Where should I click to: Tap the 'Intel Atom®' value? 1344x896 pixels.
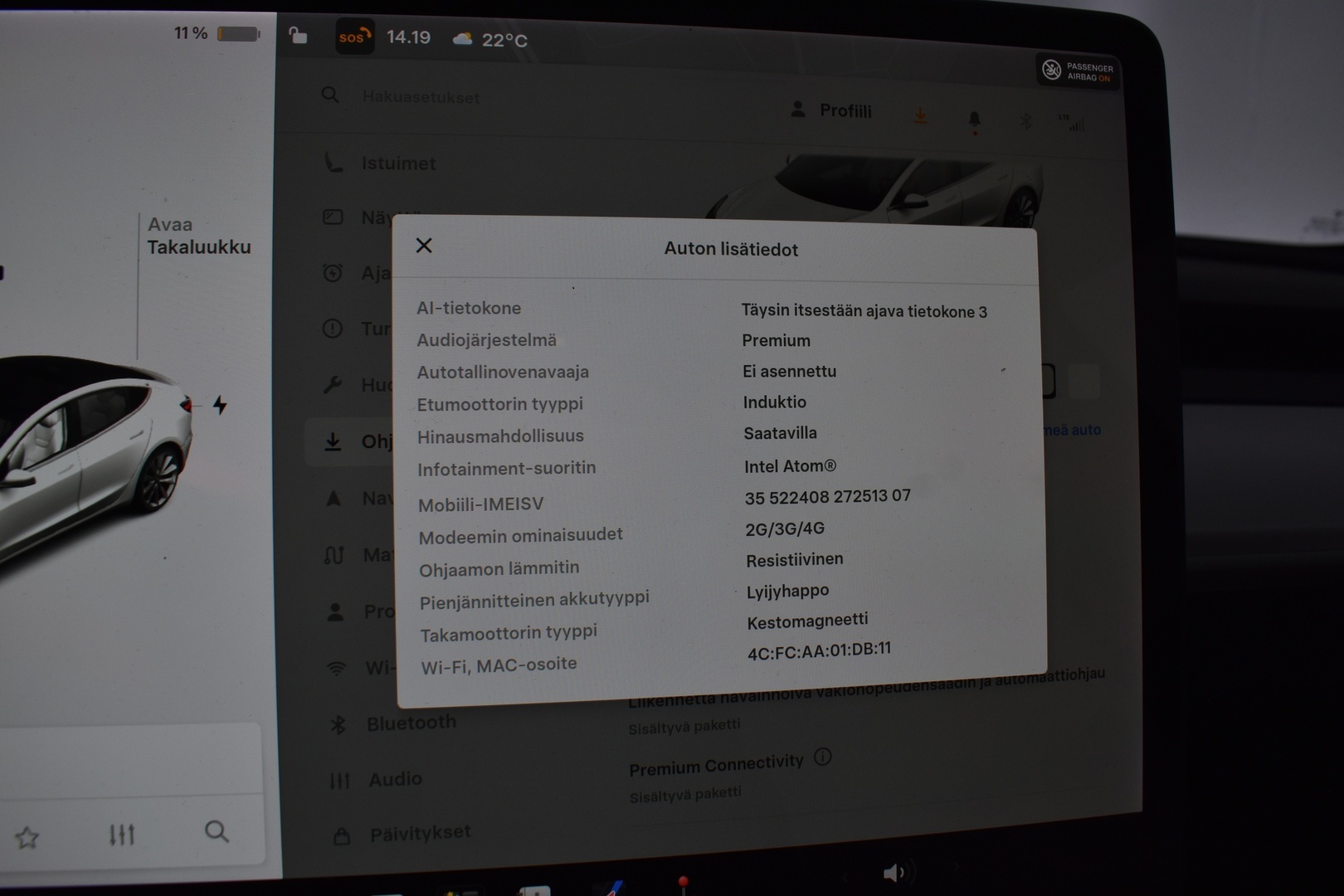tap(791, 466)
